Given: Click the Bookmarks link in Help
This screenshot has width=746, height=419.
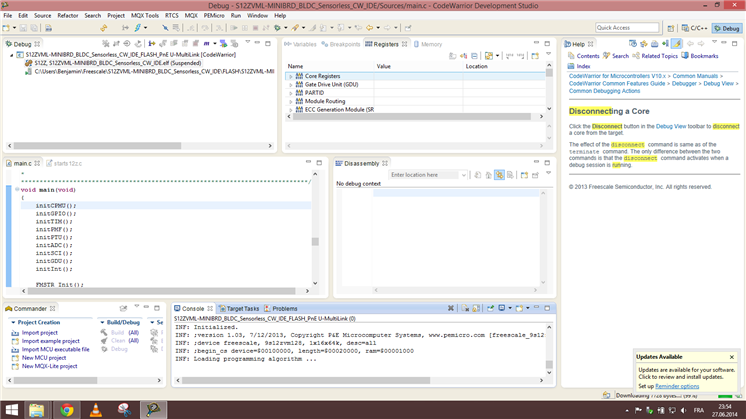Looking at the screenshot, I should (704, 56).
